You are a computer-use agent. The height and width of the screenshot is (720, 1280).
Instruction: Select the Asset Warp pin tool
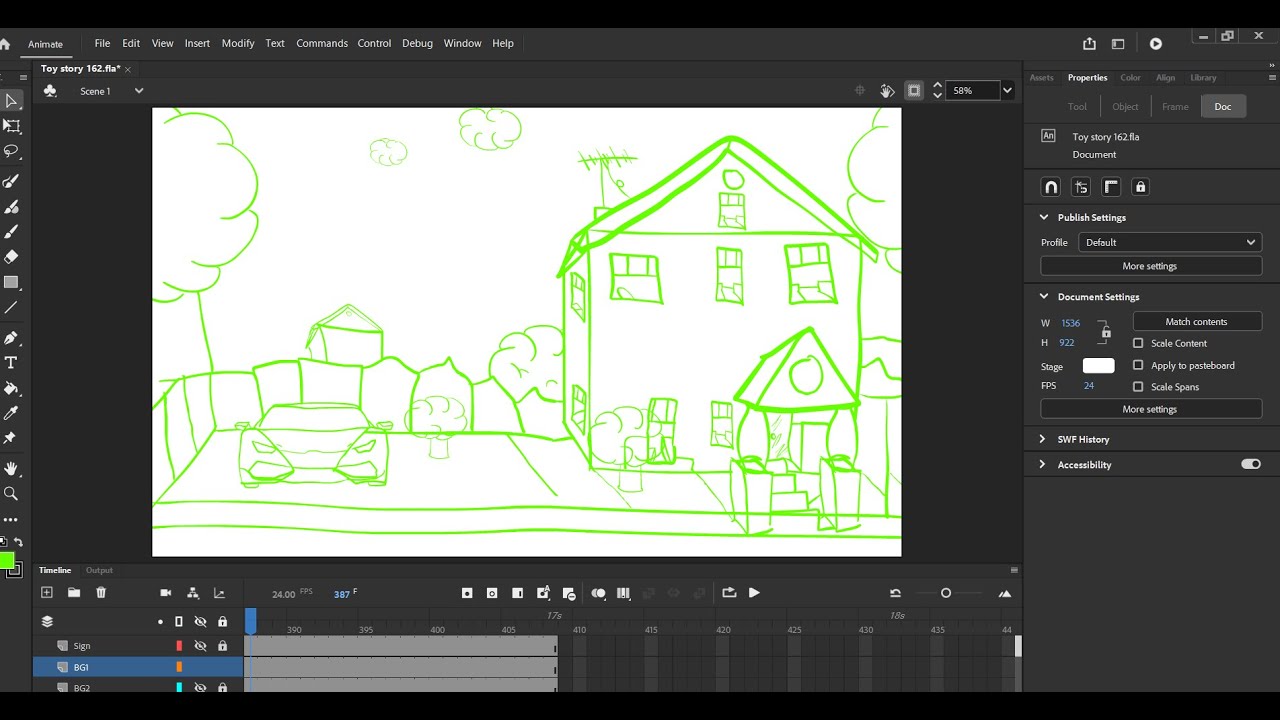point(11,438)
